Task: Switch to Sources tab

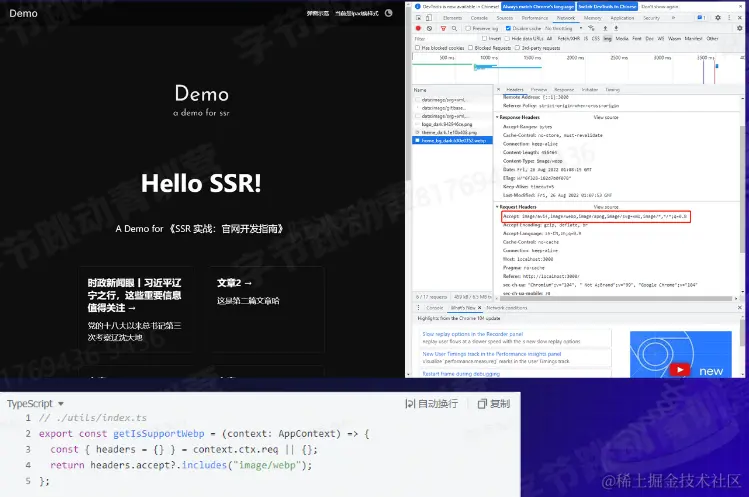Action: coord(504,18)
